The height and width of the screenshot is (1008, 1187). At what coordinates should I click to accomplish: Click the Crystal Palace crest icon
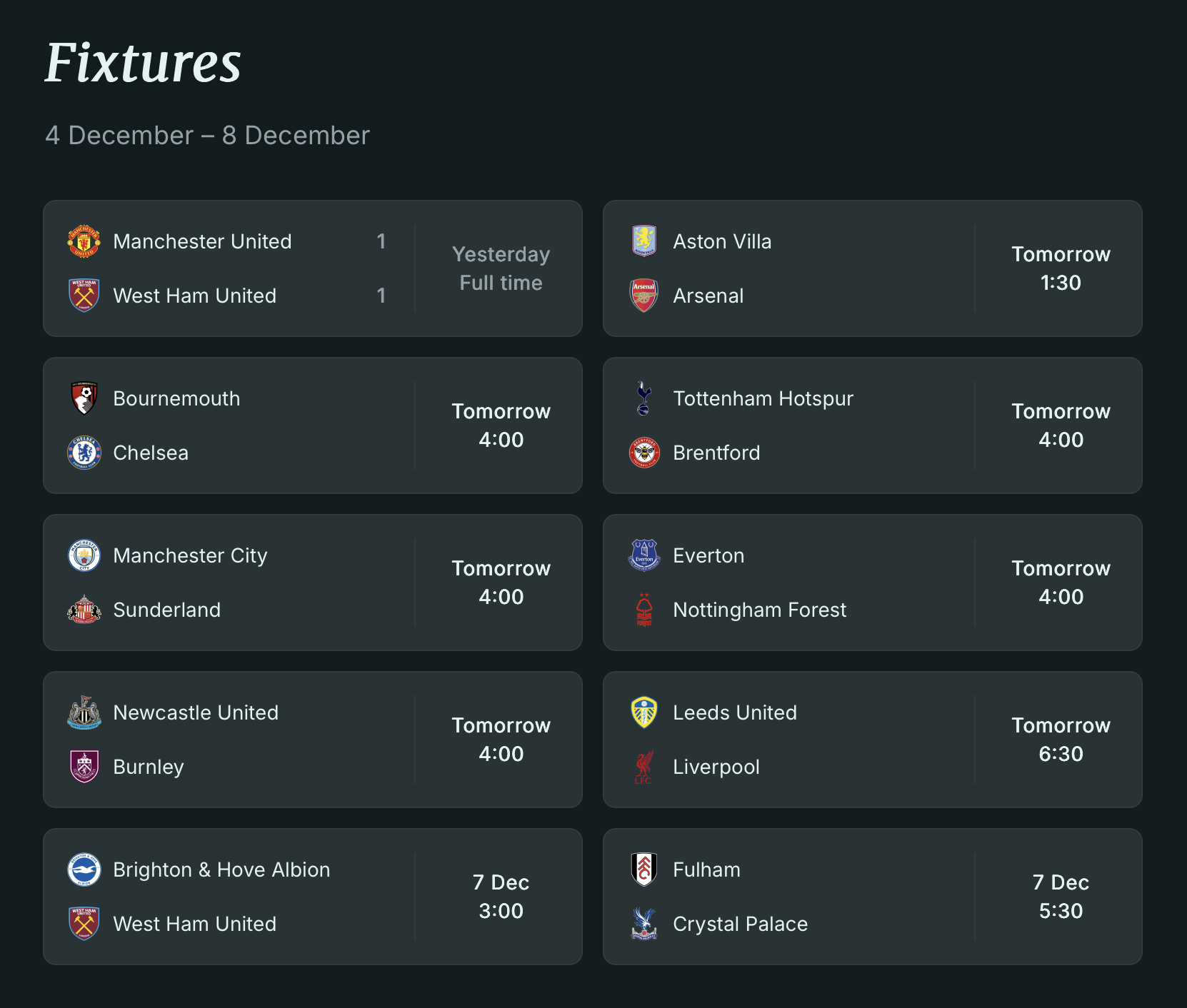coord(644,924)
